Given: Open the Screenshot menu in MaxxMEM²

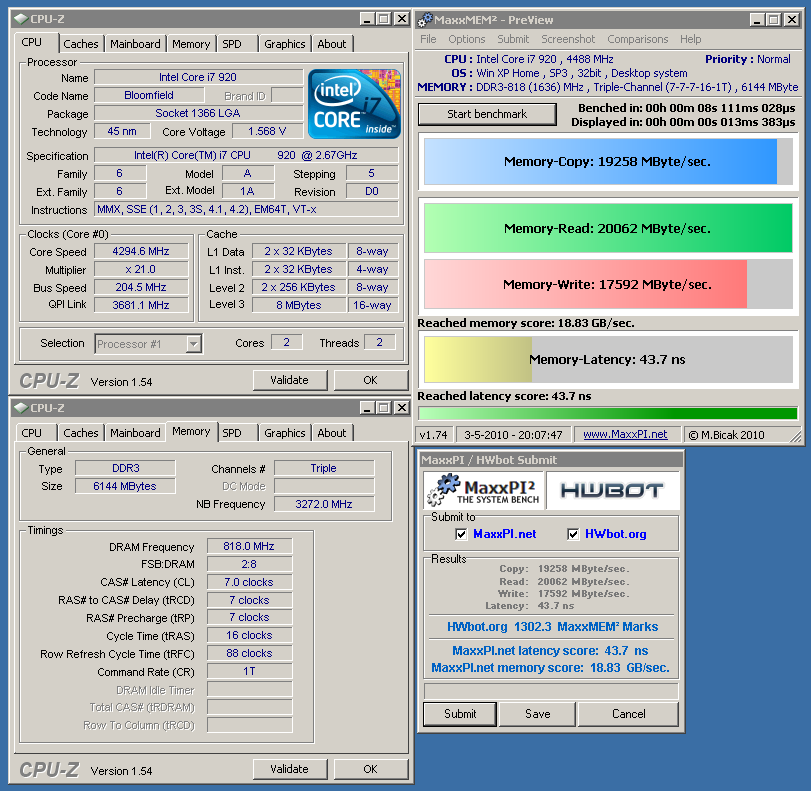Looking at the screenshot, I should (568, 39).
